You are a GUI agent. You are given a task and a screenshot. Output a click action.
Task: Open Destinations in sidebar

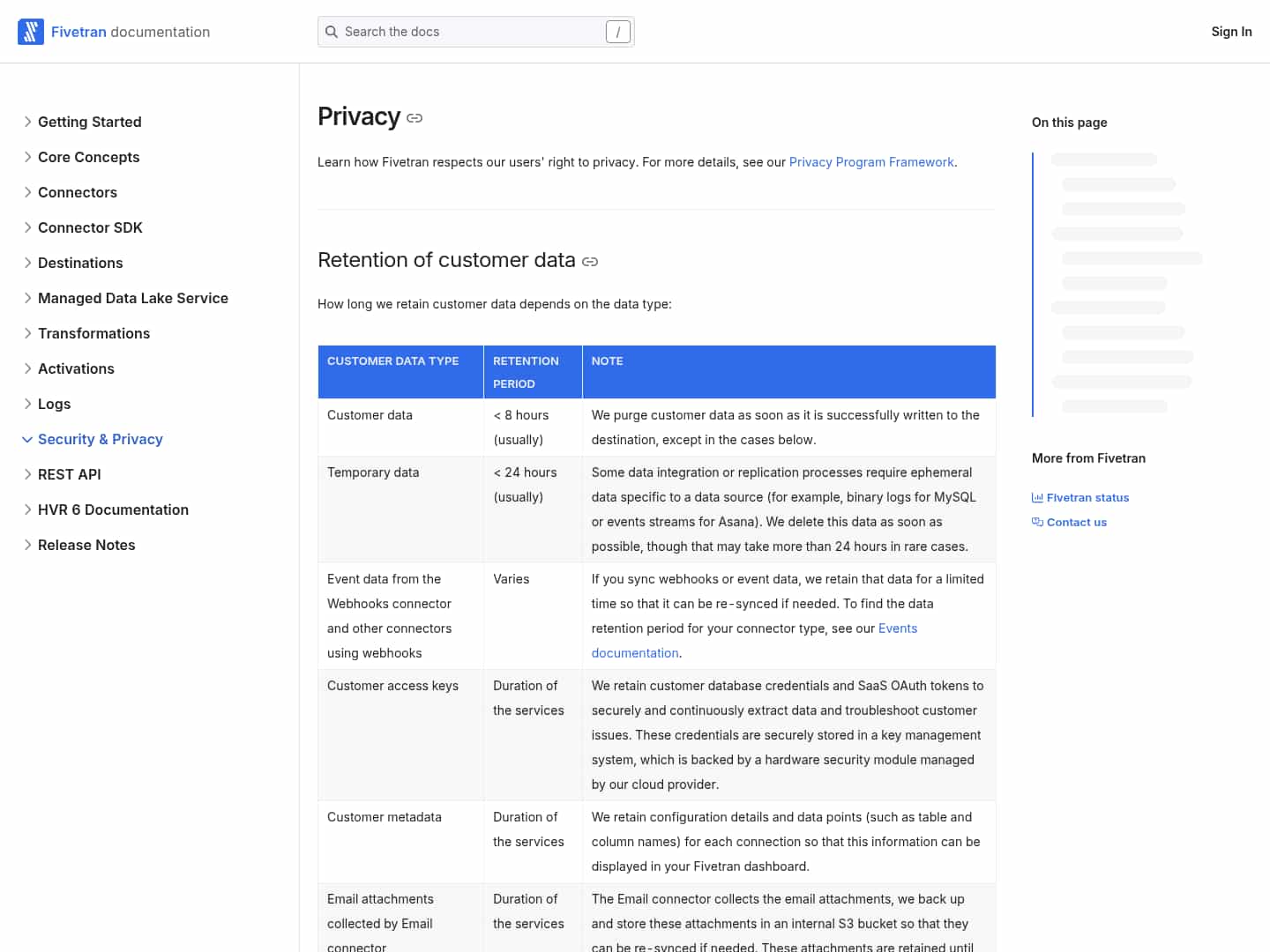click(x=80, y=263)
